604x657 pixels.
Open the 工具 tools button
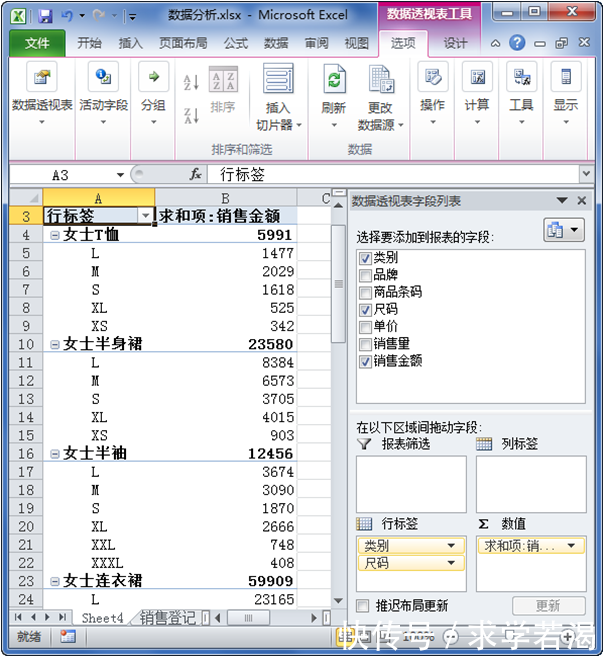pos(521,94)
